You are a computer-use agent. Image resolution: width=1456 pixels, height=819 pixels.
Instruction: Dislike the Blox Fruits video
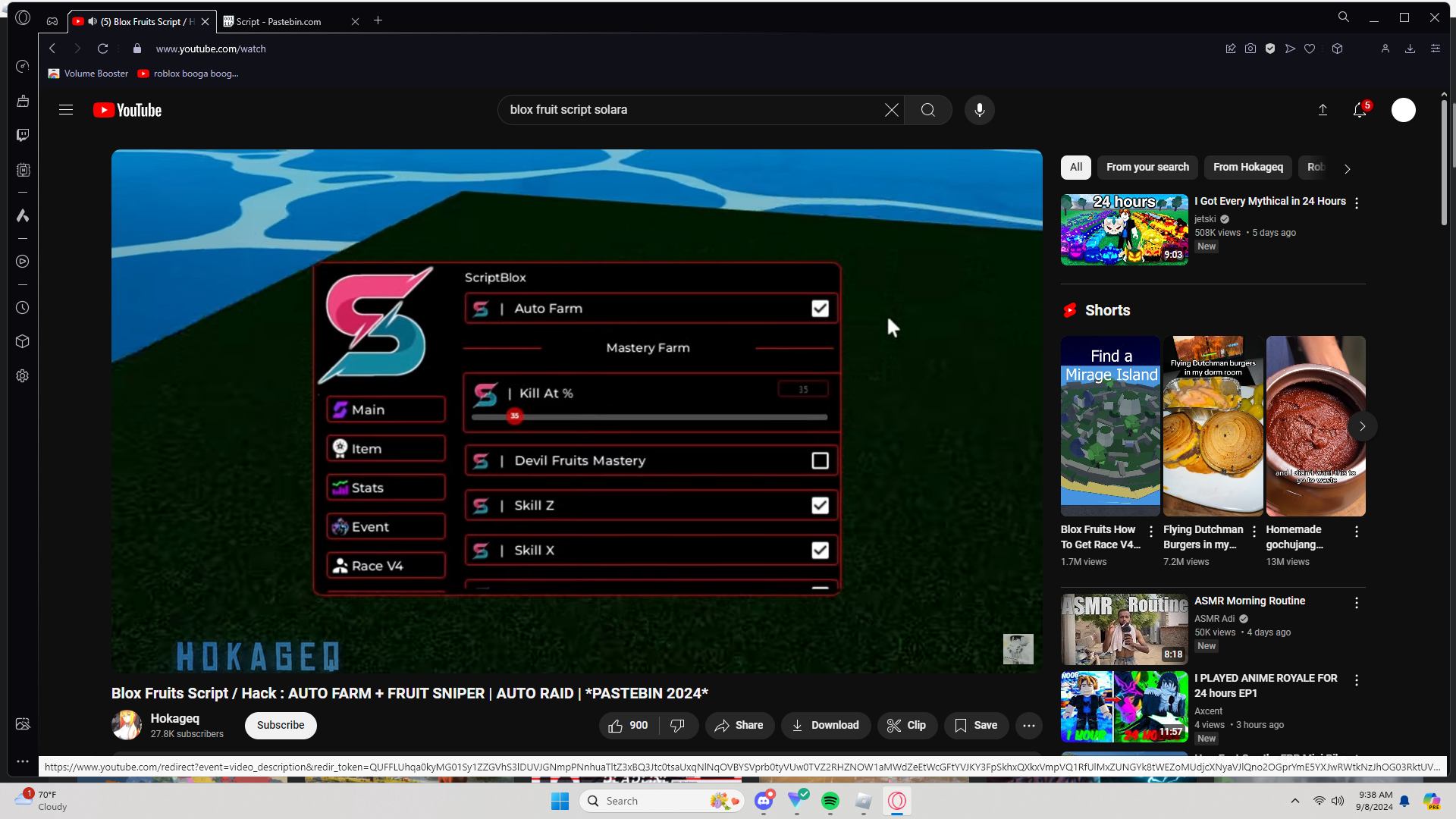pyautogui.click(x=677, y=726)
